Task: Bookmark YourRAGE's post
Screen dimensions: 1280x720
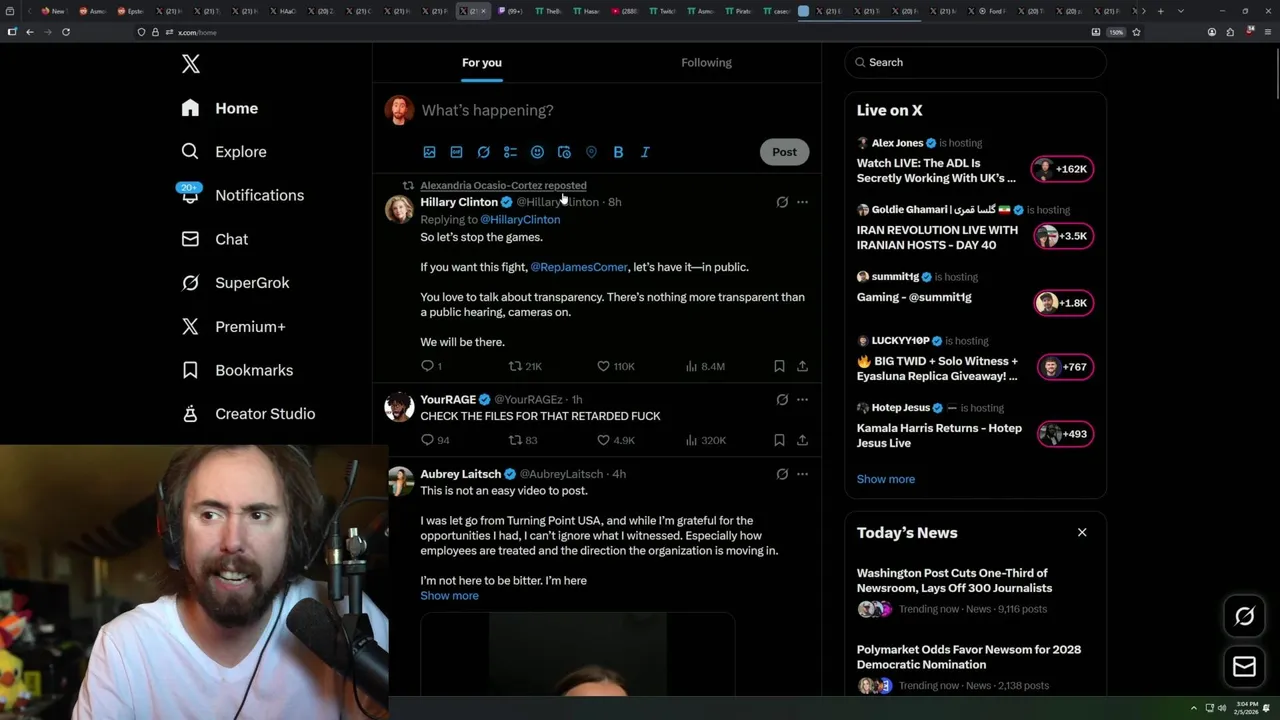Action: pyautogui.click(x=779, y=440)
